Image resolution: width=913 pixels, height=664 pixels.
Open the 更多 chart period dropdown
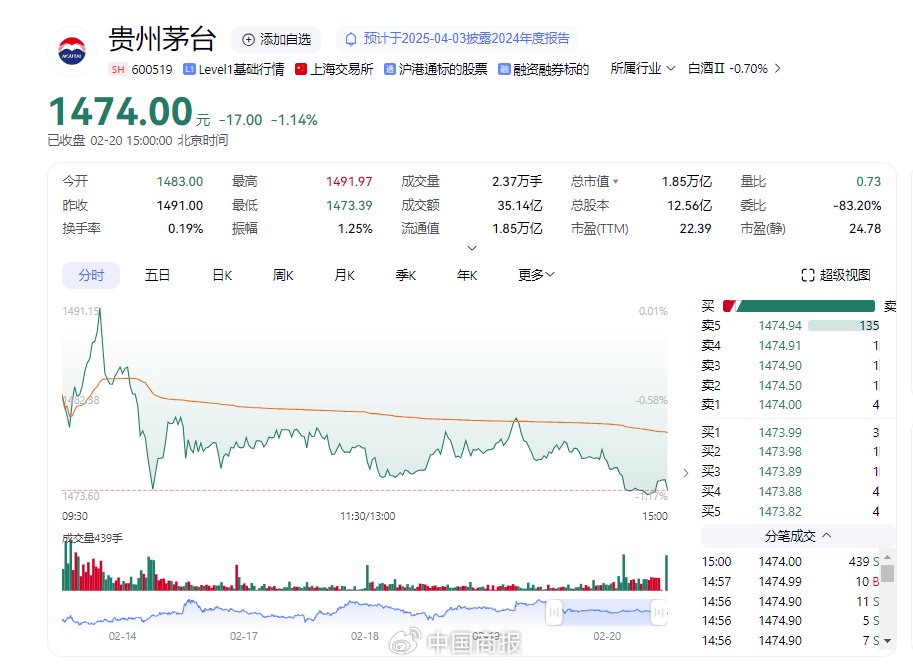pos(536,275)
